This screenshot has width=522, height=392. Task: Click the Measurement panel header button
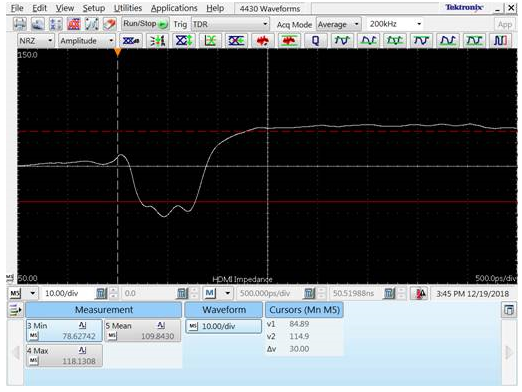pos(104,310)
